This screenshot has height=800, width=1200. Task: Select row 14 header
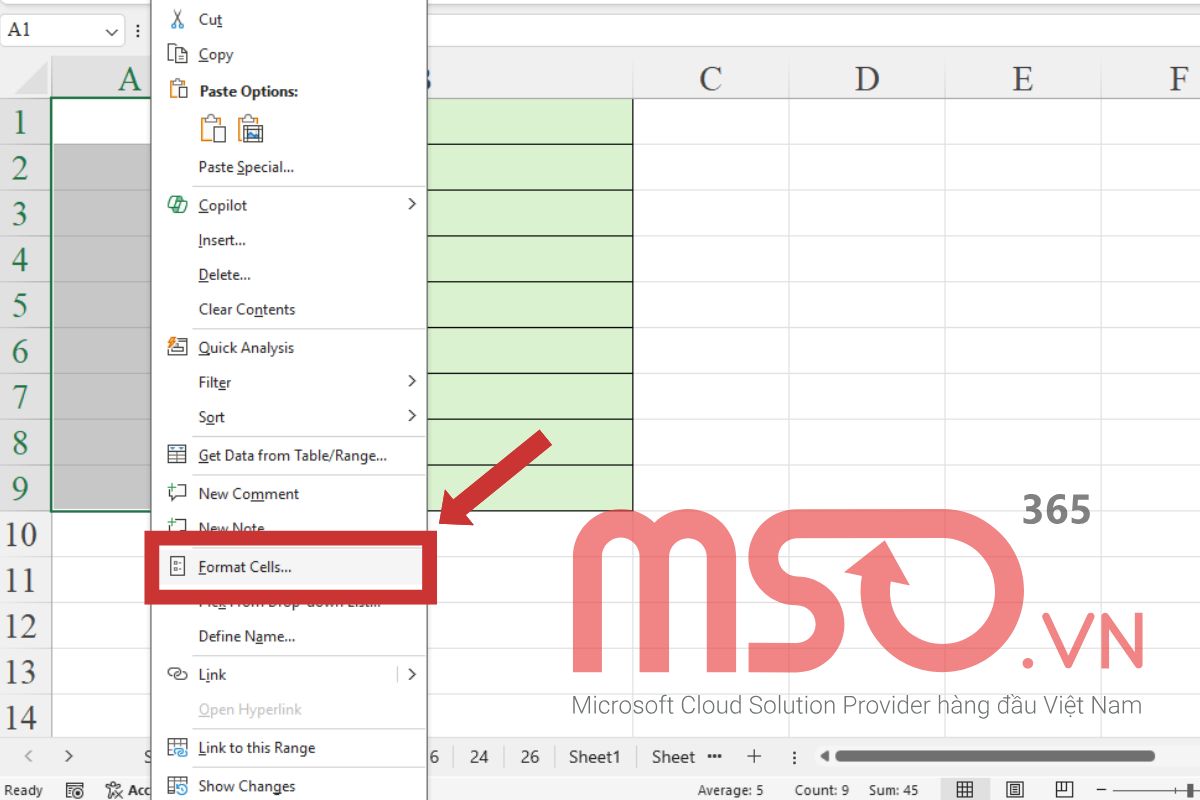pyautogui.click(x=25, y=717)
